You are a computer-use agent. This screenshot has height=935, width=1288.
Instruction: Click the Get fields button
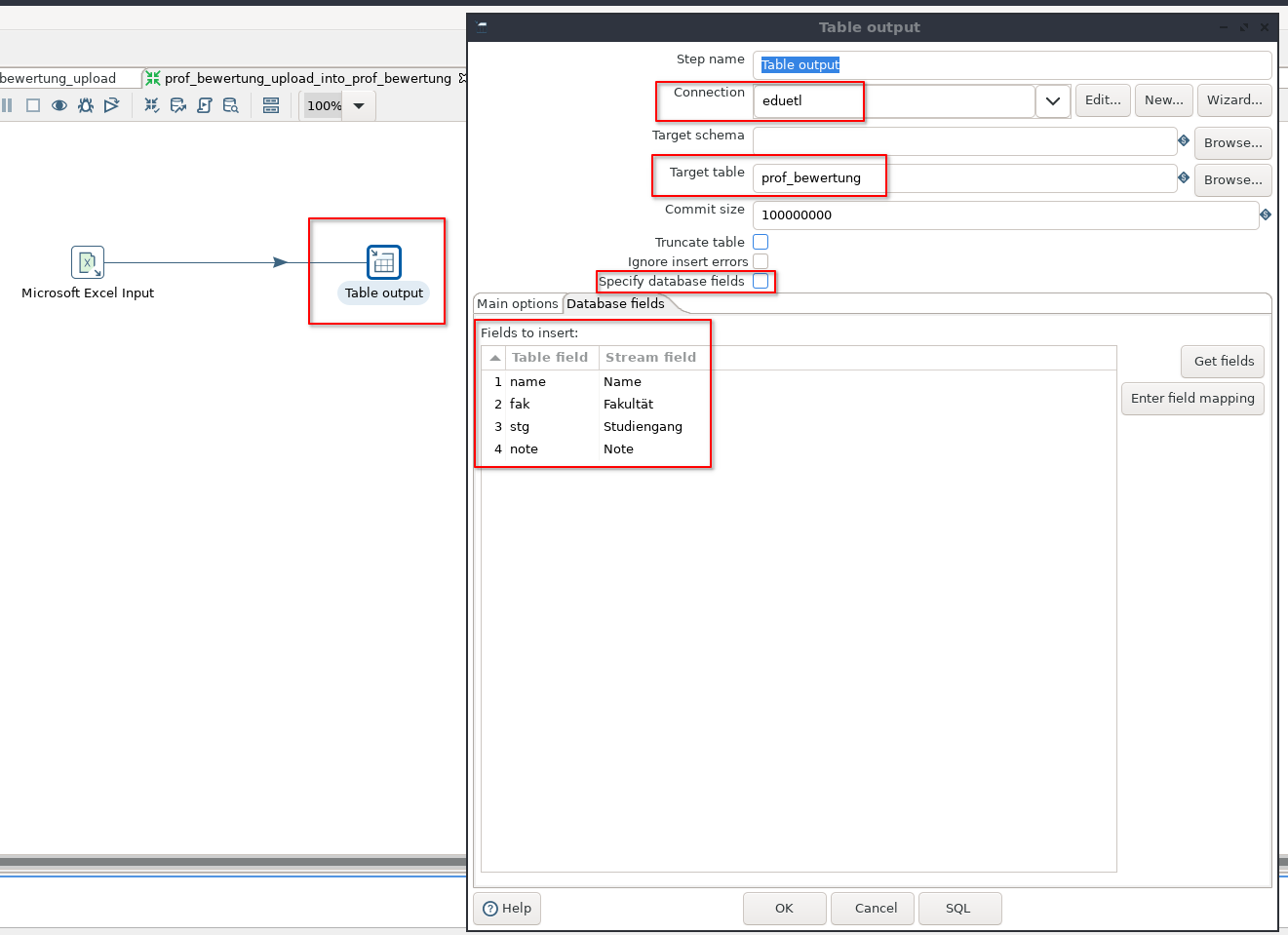(1224, 361)
